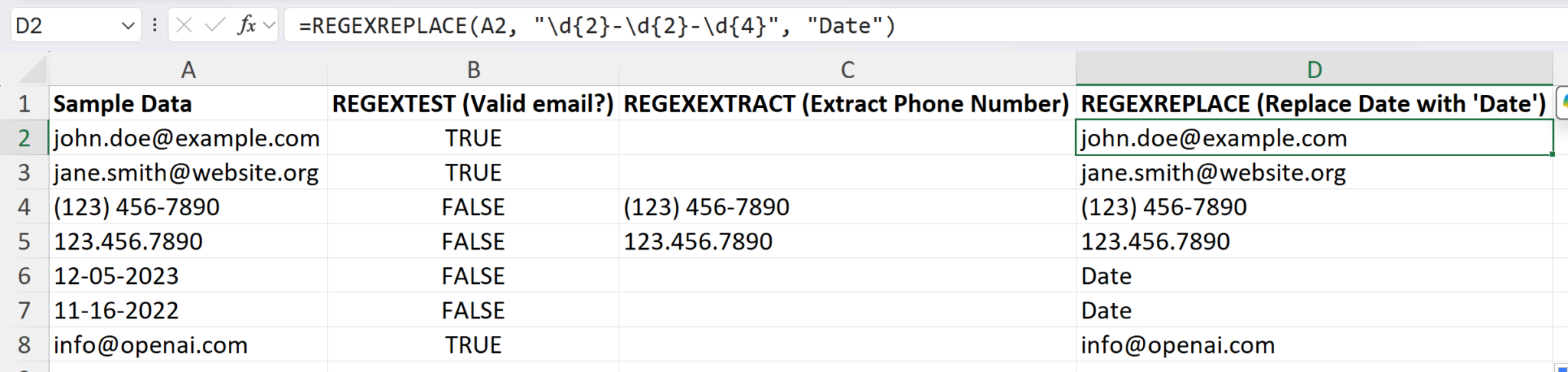The image size is (1568, 372).
Task: Click the REGEXTEST (Valid email?) header cell
Action: pos(473,103)
